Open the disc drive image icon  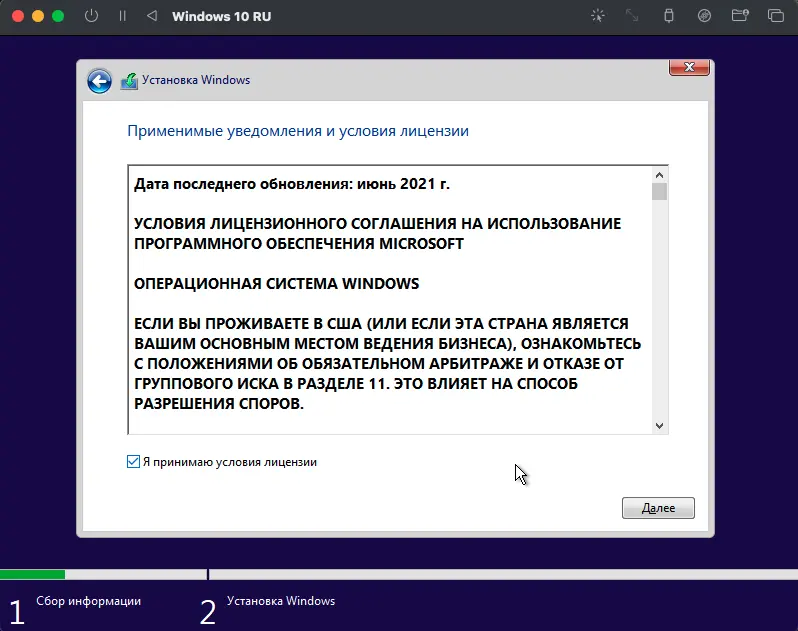[x=704, y=16]
